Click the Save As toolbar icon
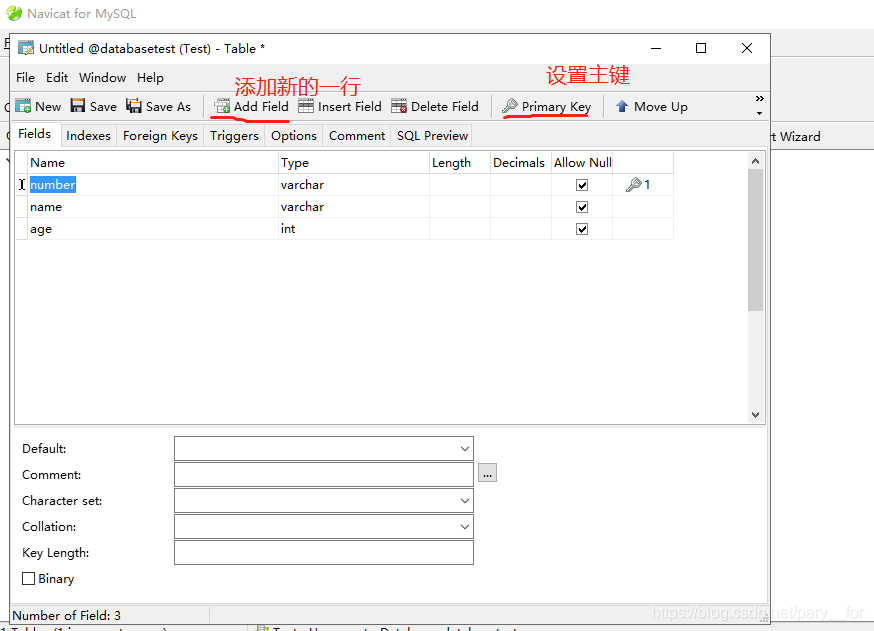This screenshot has height=631, width=874. point(134,106)
